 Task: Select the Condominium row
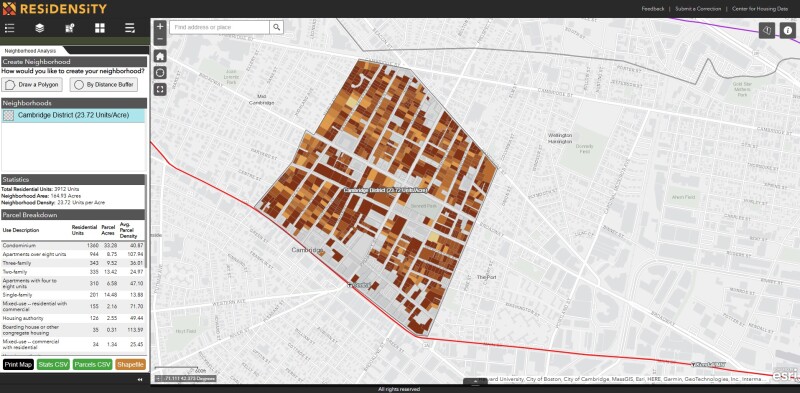[x=73, y=245]
